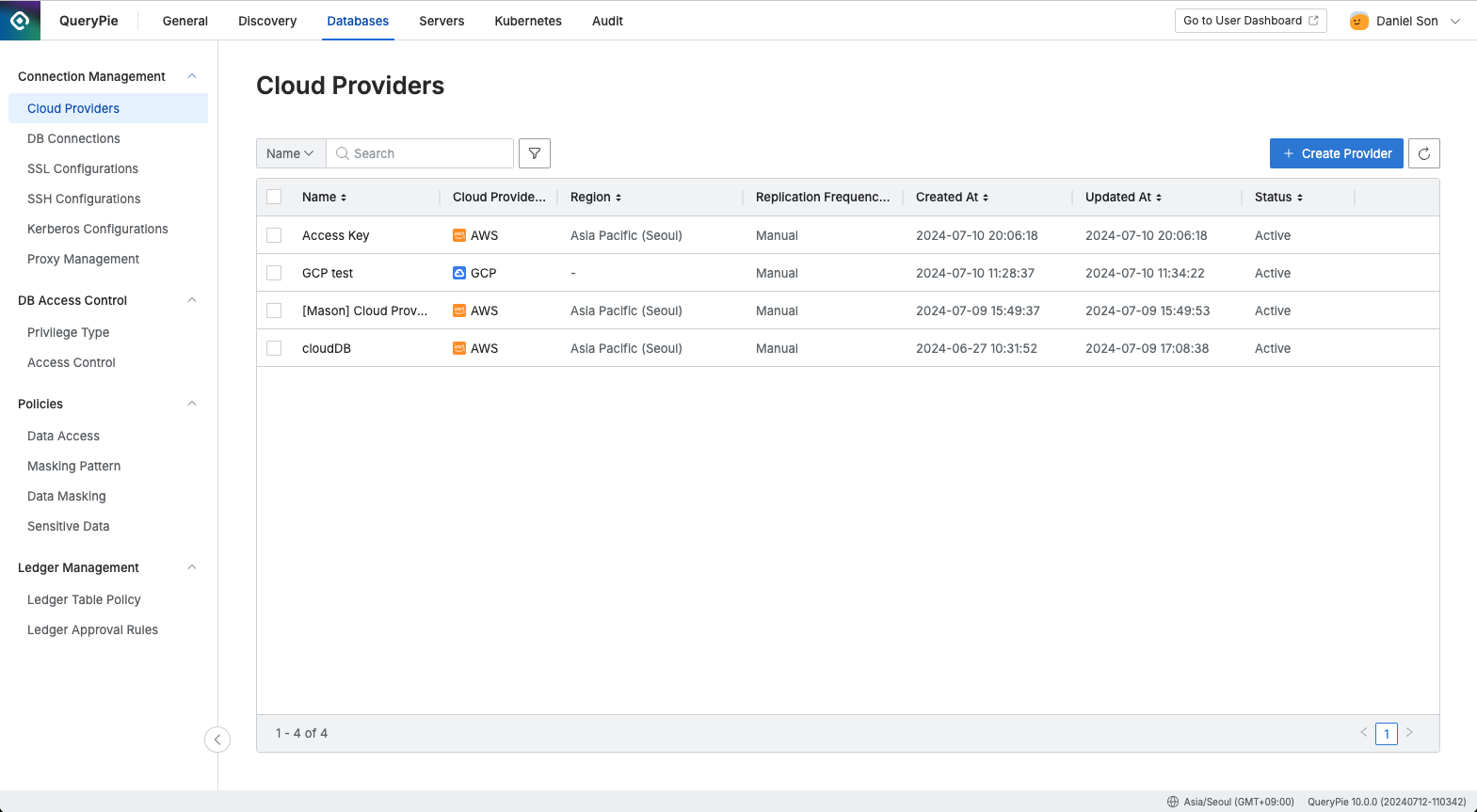
Task: Click the Create Provider button
Action: pos(1336,153)
